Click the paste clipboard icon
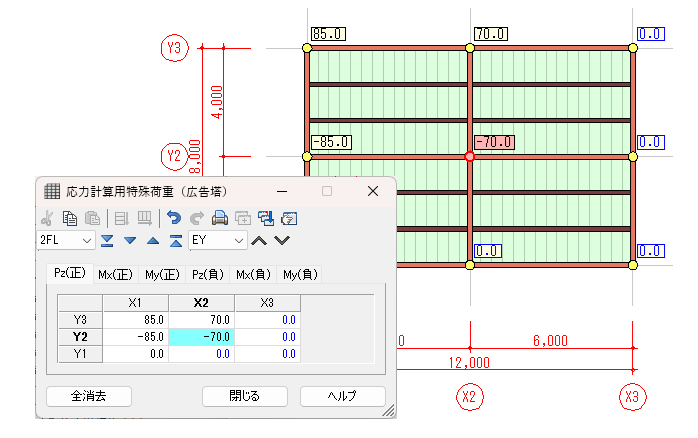698x438 pixels. [x=92, y=218]
